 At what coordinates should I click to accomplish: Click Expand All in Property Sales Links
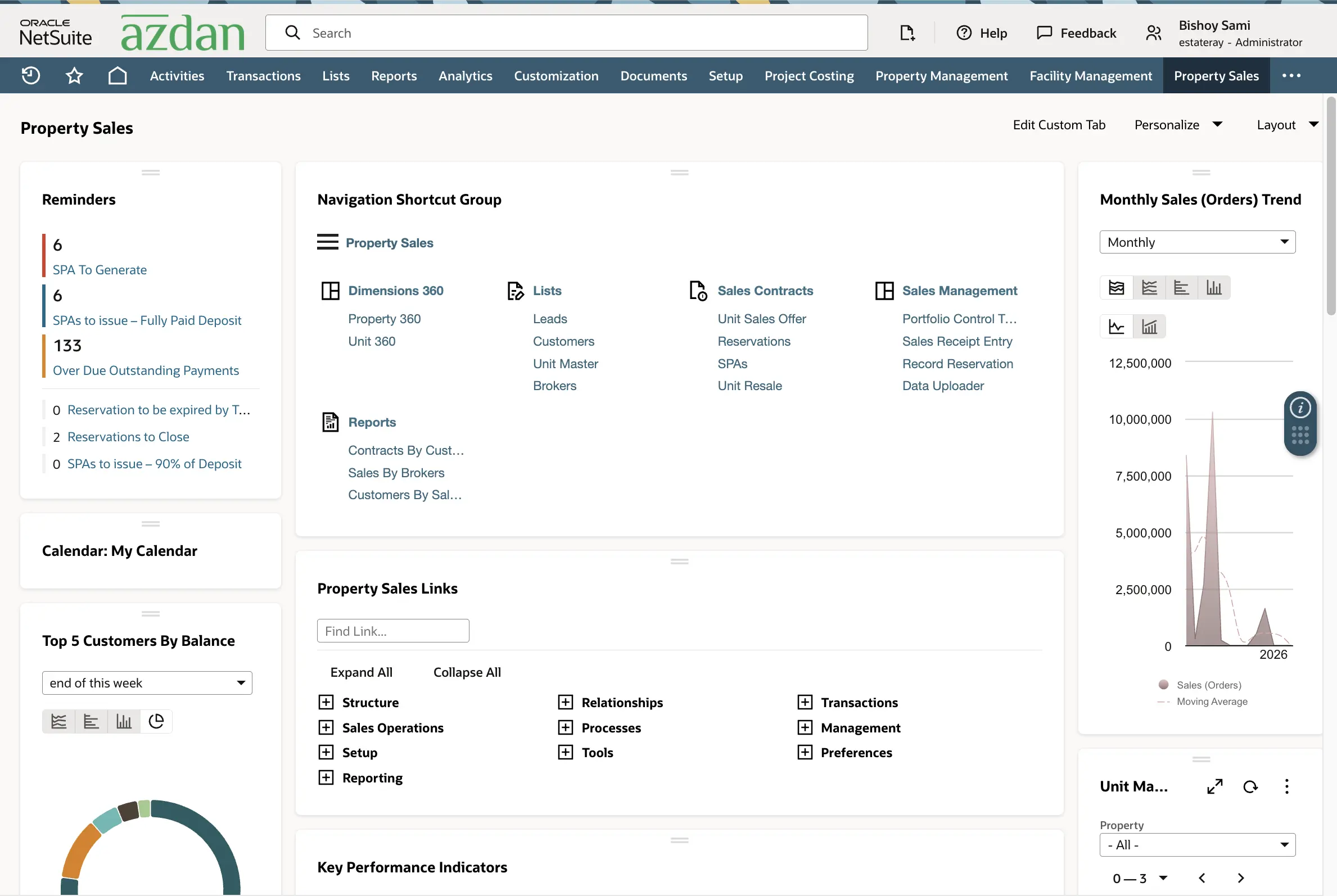click(x=362, y=673)
